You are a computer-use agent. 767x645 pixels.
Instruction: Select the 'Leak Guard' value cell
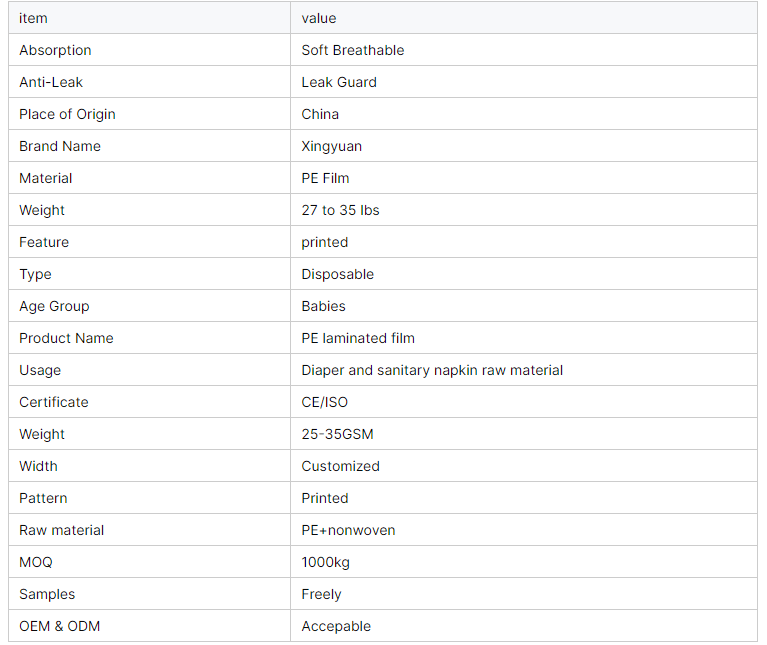click(339, 82)
